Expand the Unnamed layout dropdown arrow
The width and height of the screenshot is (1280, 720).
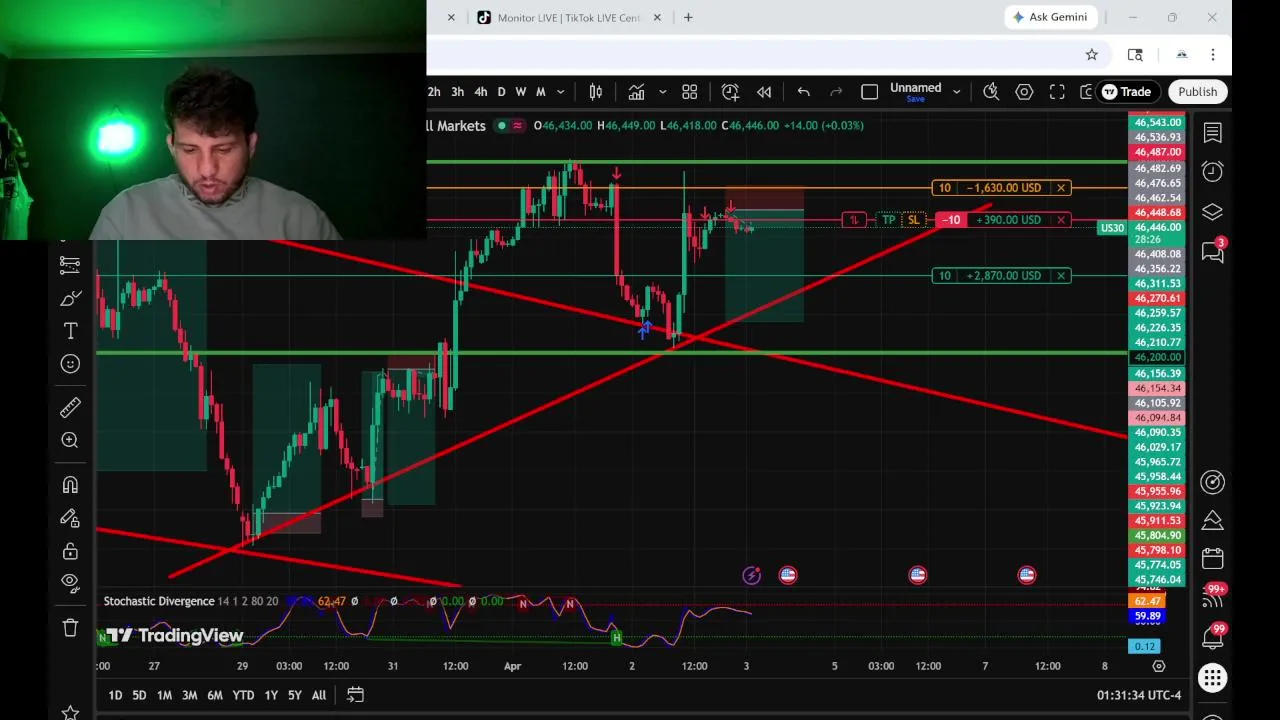coord(956,92)
